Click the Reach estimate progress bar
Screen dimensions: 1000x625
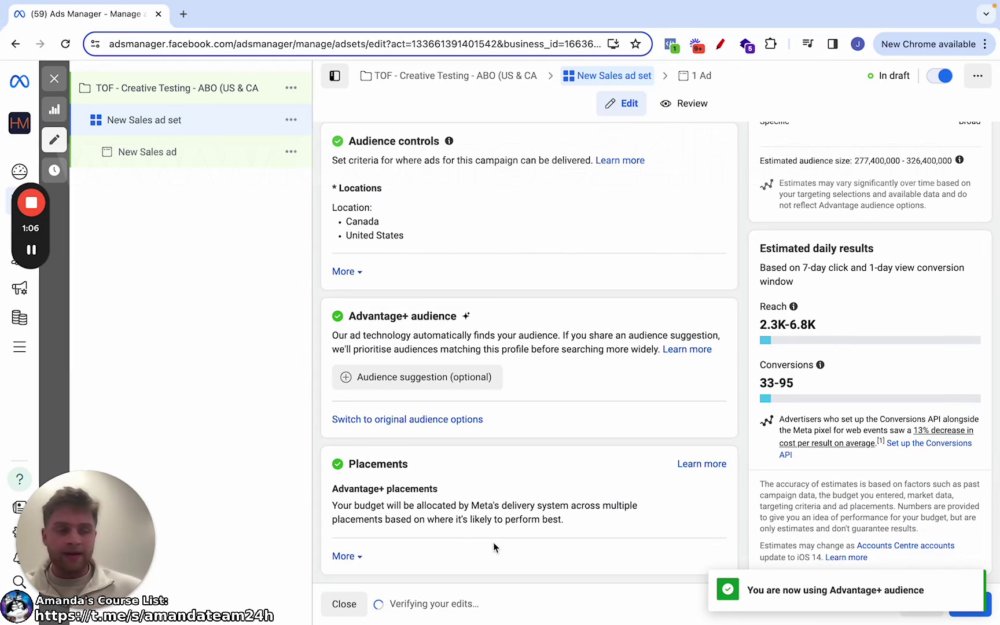click(x=870, y=341)
